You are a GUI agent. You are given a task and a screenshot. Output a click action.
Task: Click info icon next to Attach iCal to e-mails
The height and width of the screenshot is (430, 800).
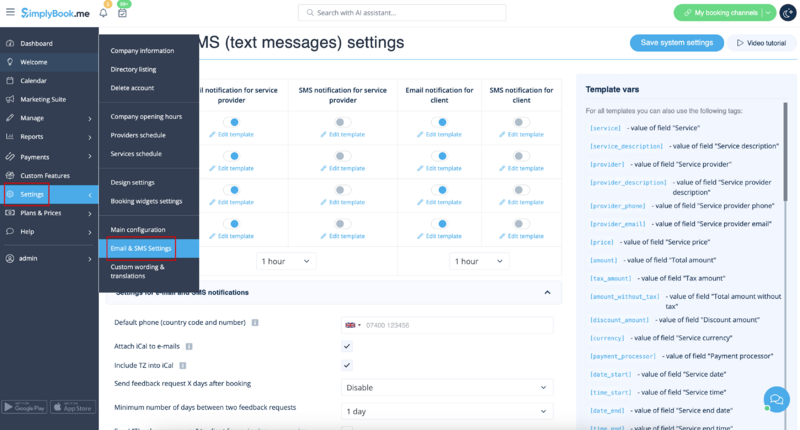(189, 346)
